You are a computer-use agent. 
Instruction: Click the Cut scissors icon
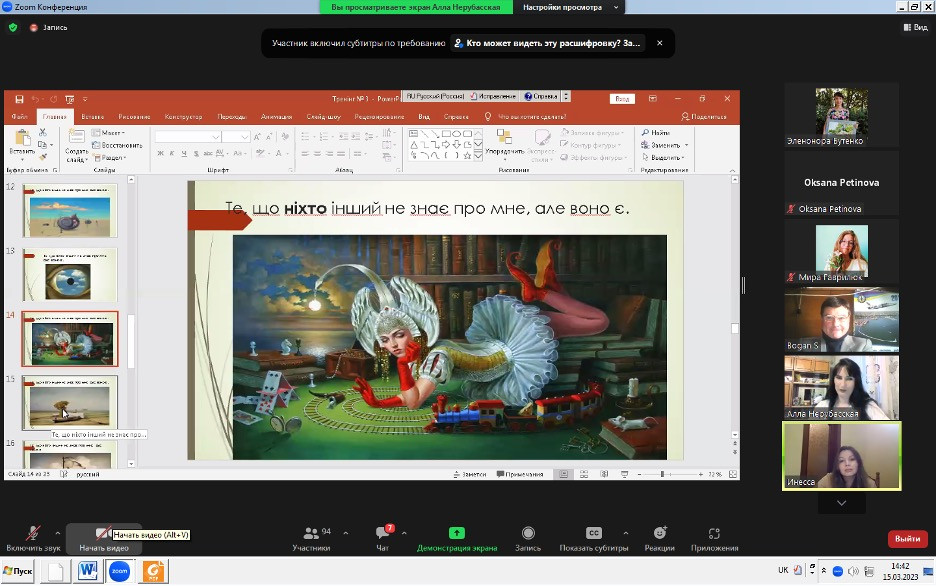(42, 131)
